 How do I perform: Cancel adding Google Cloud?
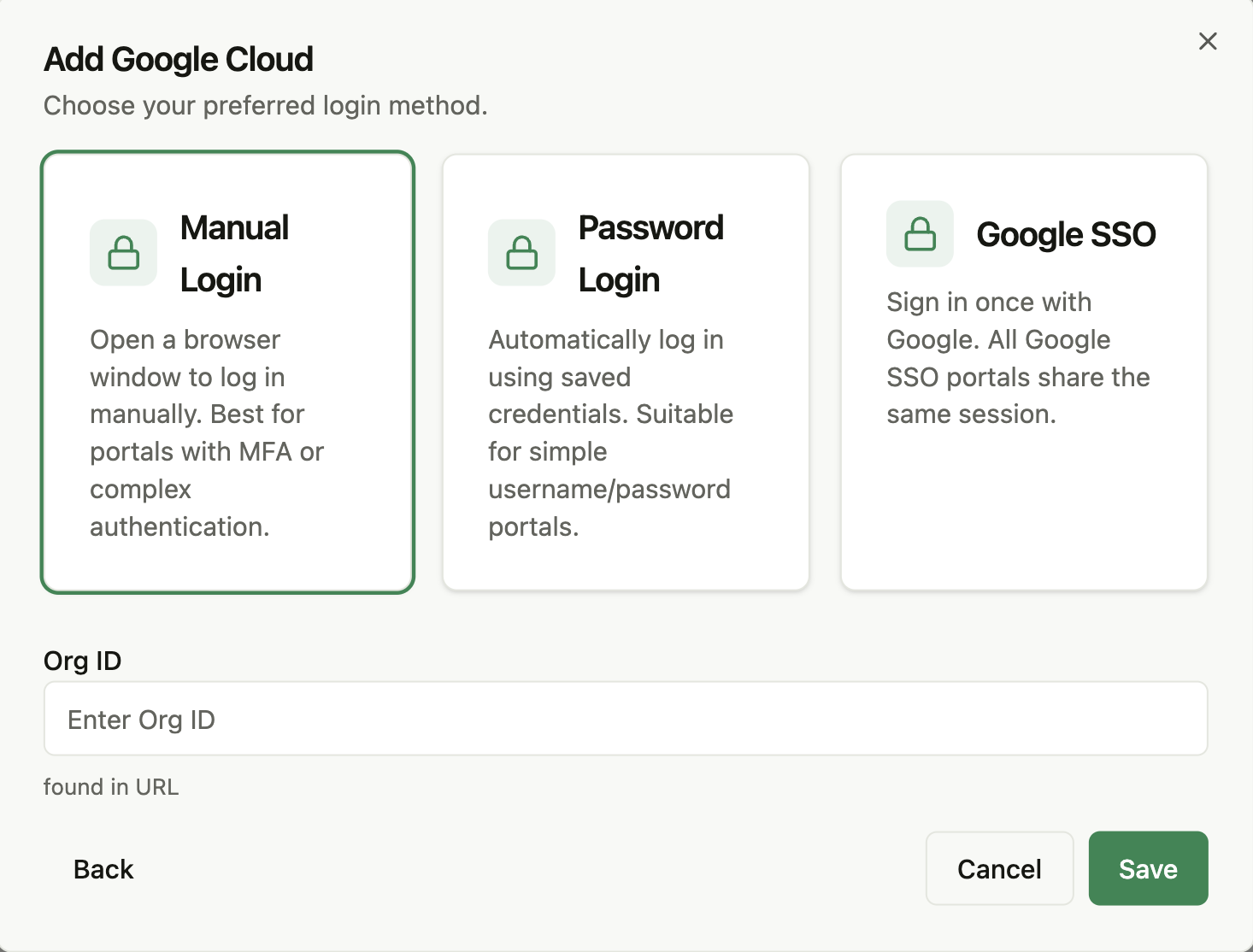pos(999,869)
